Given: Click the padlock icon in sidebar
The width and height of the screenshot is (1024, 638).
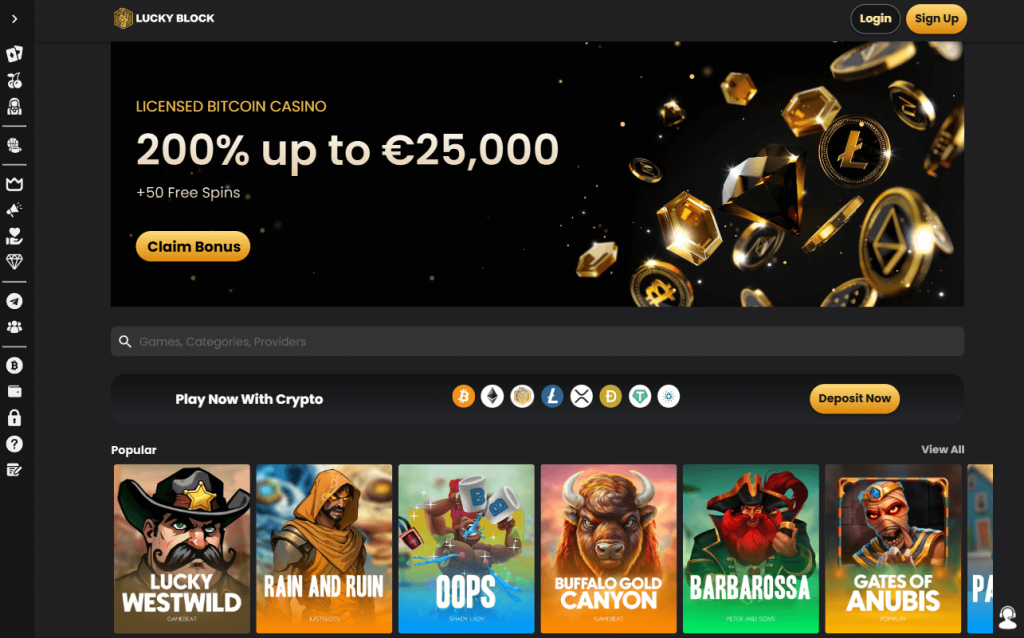Looking at the screenshot, I should tap(14, 418).
